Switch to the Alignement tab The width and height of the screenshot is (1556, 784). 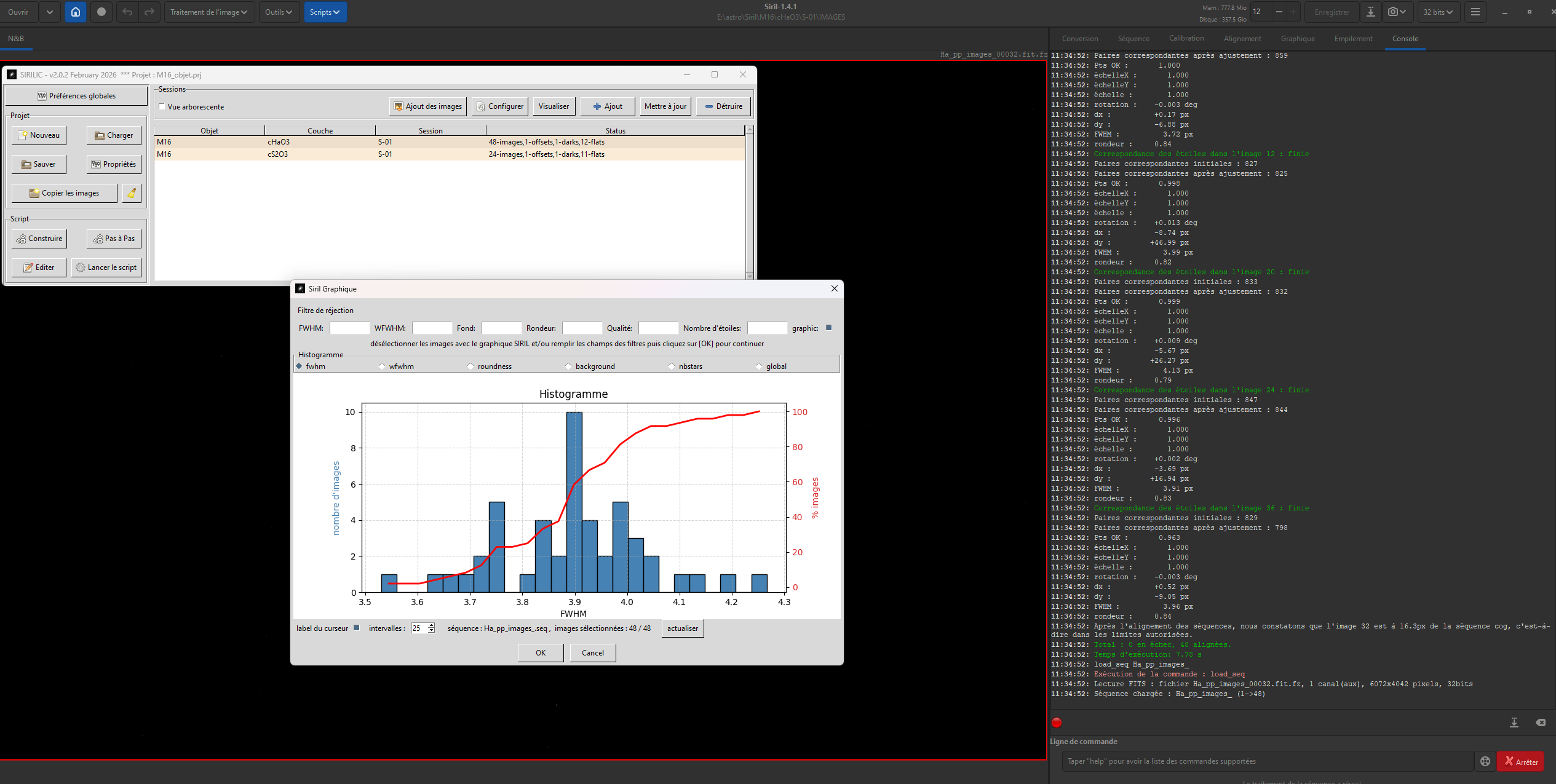(x=1242, y=39)
